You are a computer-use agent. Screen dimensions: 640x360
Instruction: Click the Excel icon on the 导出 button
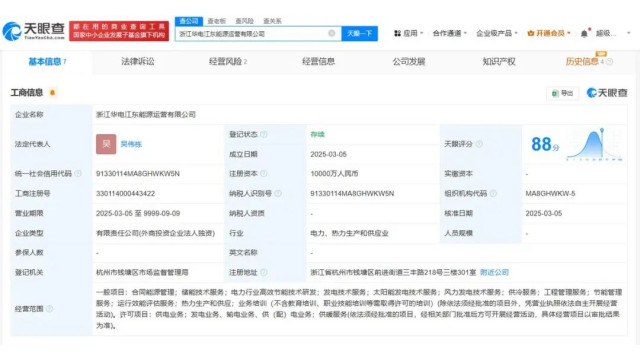(x=555, y=93)
